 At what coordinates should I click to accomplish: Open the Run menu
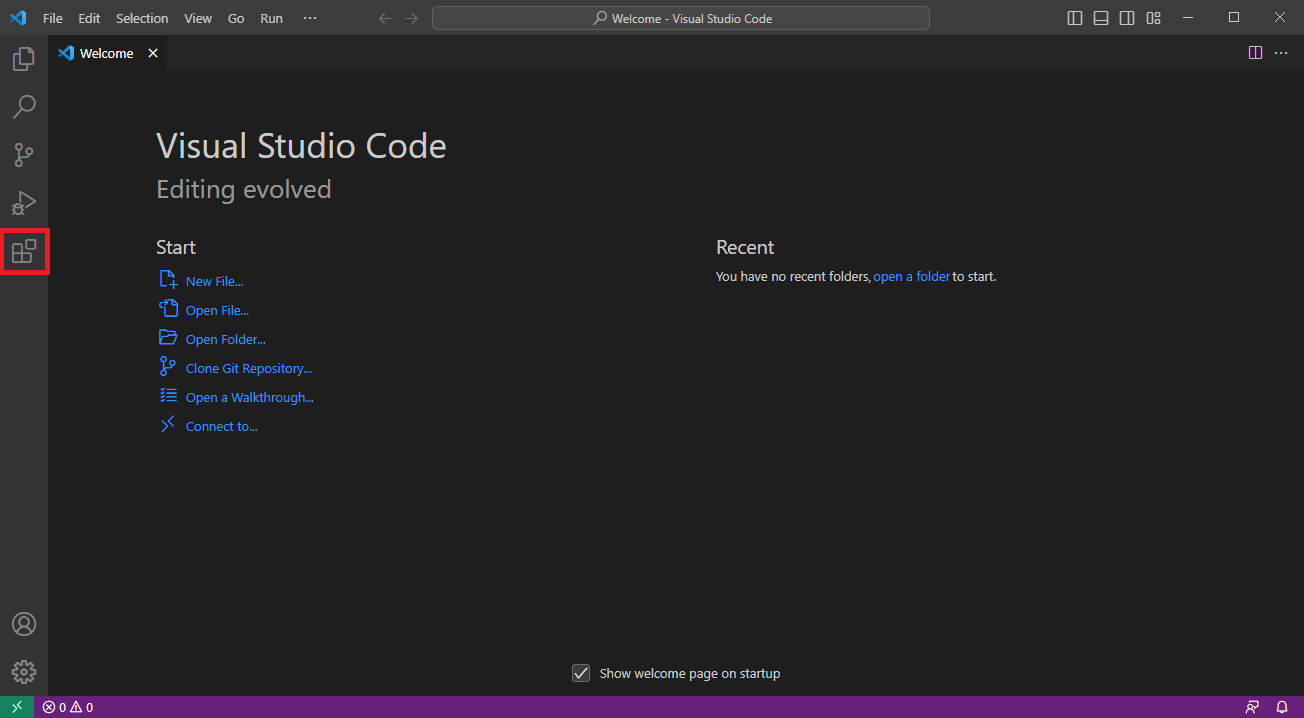click(x=271, y=18)
